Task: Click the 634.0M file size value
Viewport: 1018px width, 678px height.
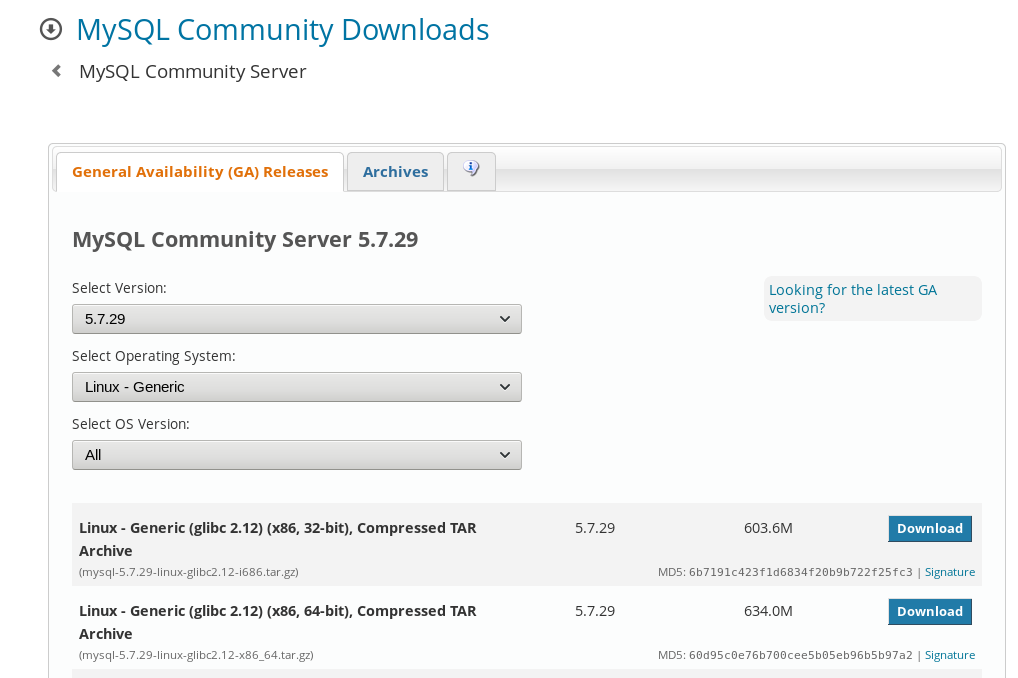Action: [768, 611]
